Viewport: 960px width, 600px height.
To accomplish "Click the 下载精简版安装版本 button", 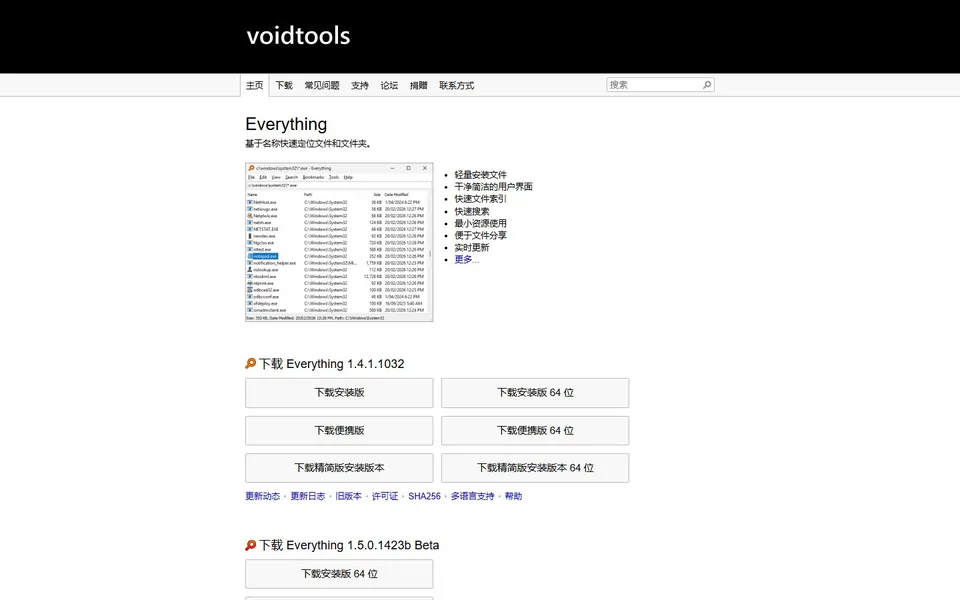I will coord(339,468).
